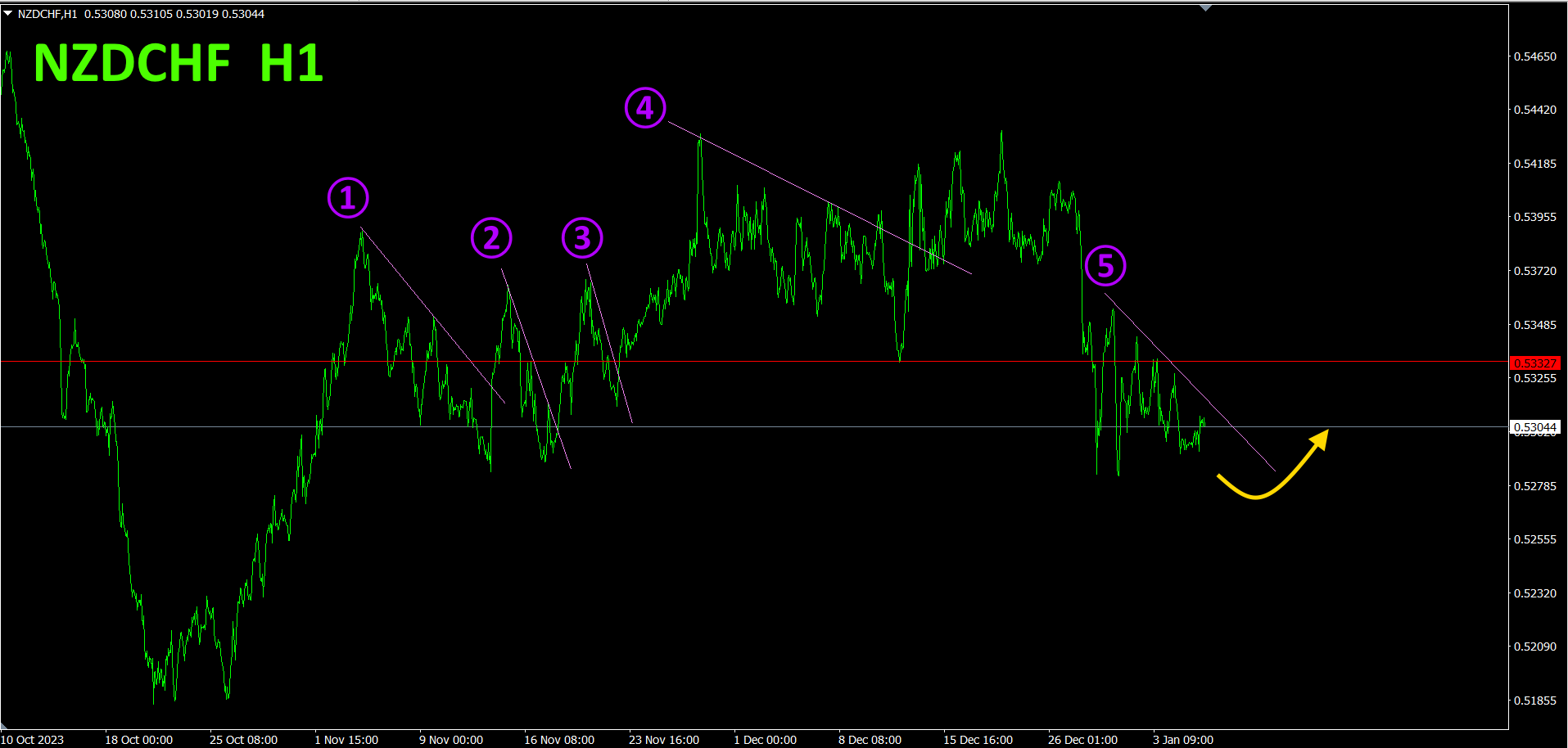Expand the NZDCHF,H1 chart dropdown arrow
The image size is (1568, 748).
tap(8, 14)
